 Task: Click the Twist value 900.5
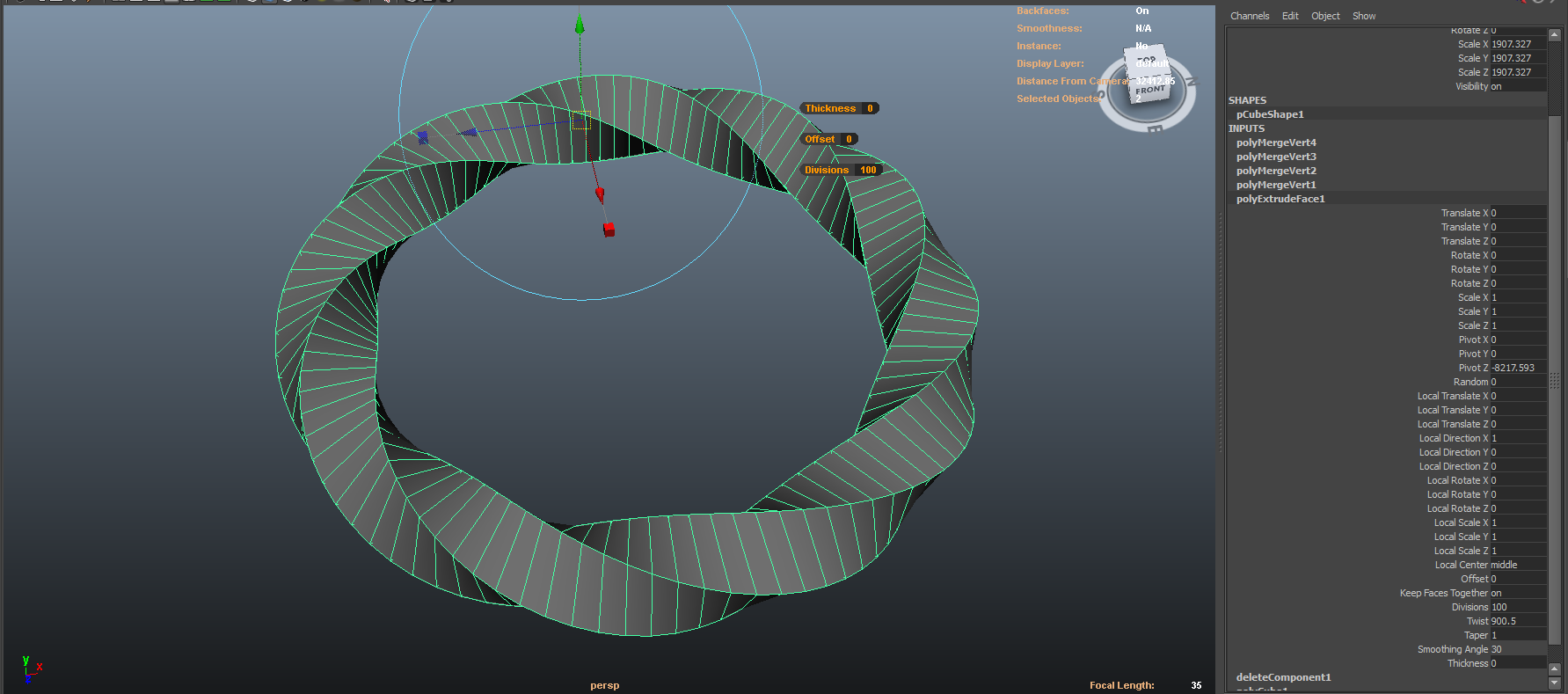1518,621
